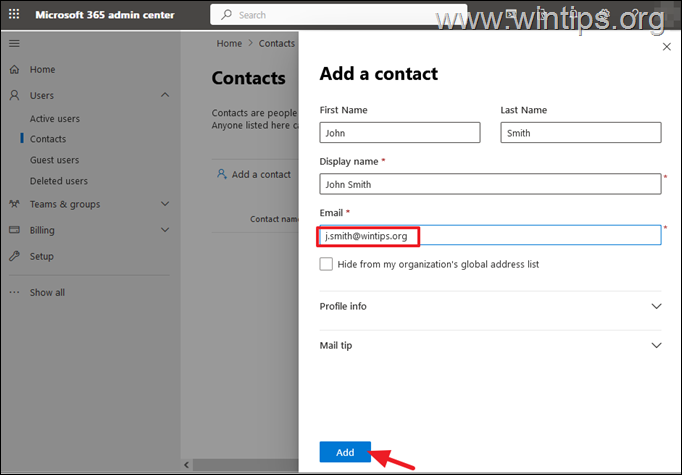Click the top Search box
Screen dimensions: 682x475
(x=338, y=15)
